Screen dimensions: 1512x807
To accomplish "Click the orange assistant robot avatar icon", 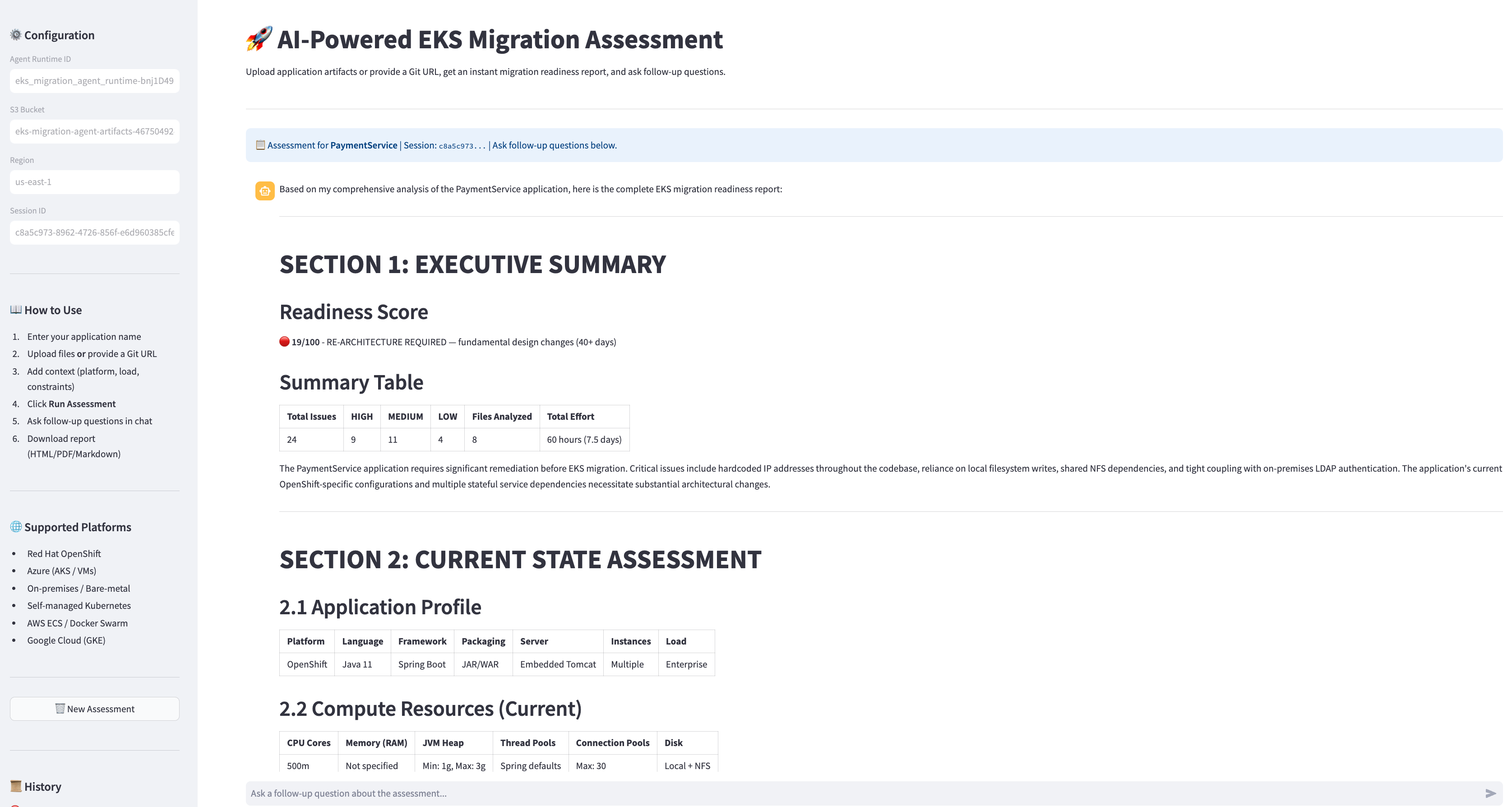I will [x=265, y=190].
